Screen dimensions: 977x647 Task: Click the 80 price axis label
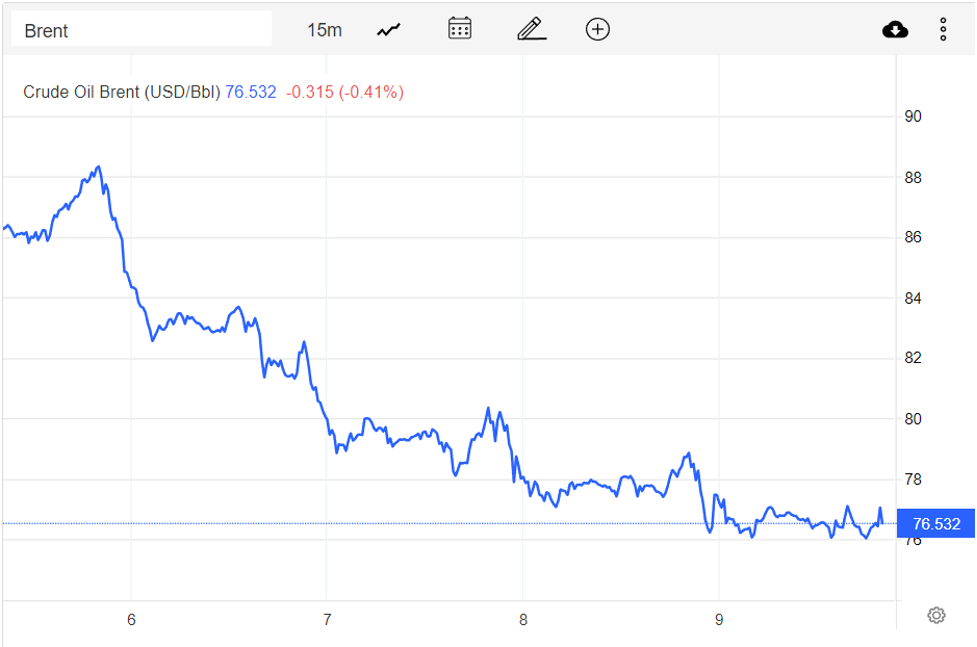[912, 419]
